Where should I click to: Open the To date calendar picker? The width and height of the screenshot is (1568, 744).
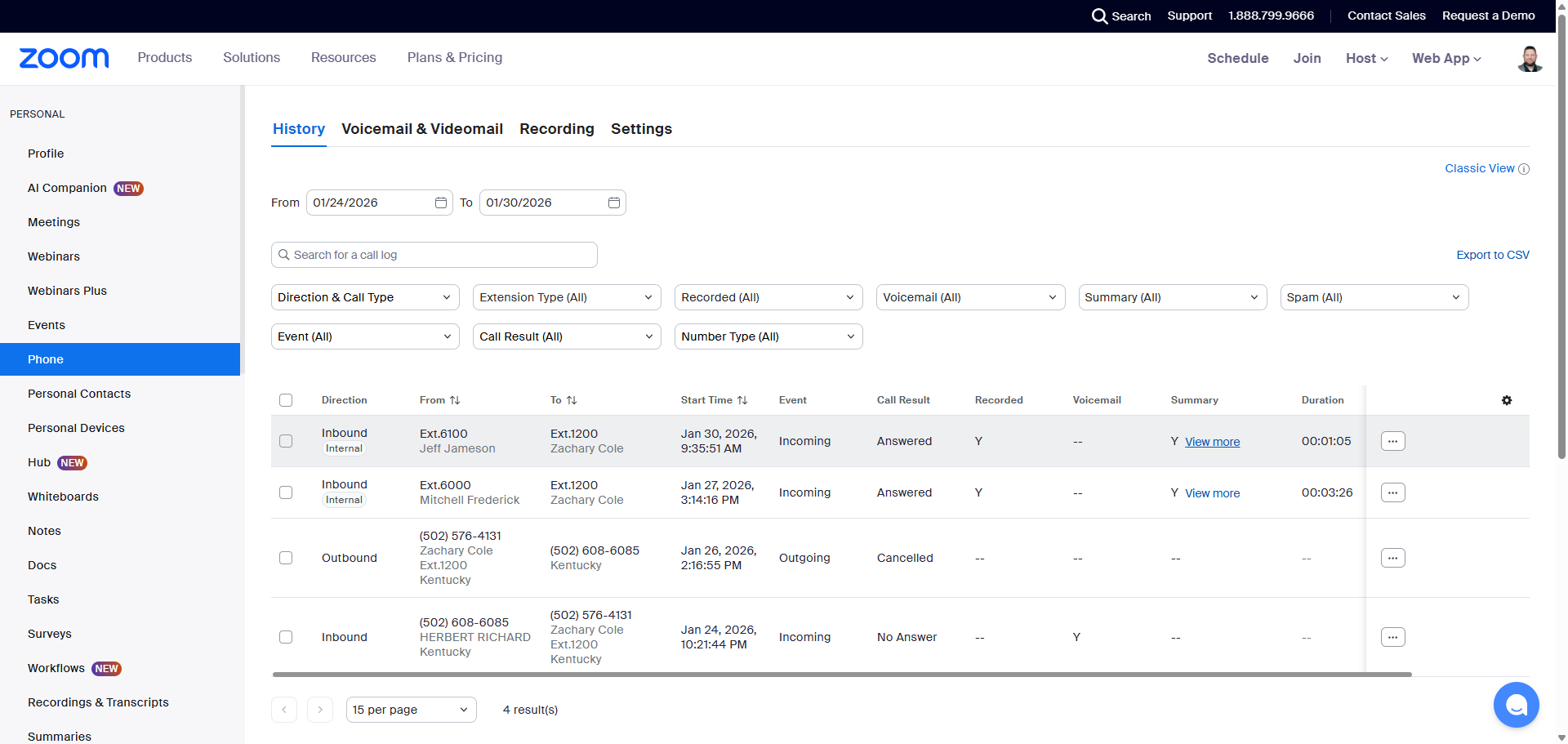613,203
